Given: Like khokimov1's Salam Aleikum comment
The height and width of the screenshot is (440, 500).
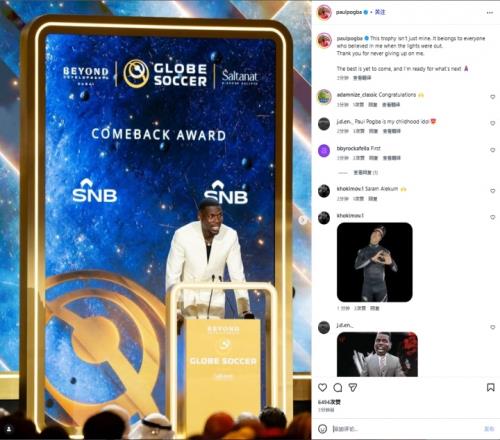Looking at the screenshot, I should [492, 191].
